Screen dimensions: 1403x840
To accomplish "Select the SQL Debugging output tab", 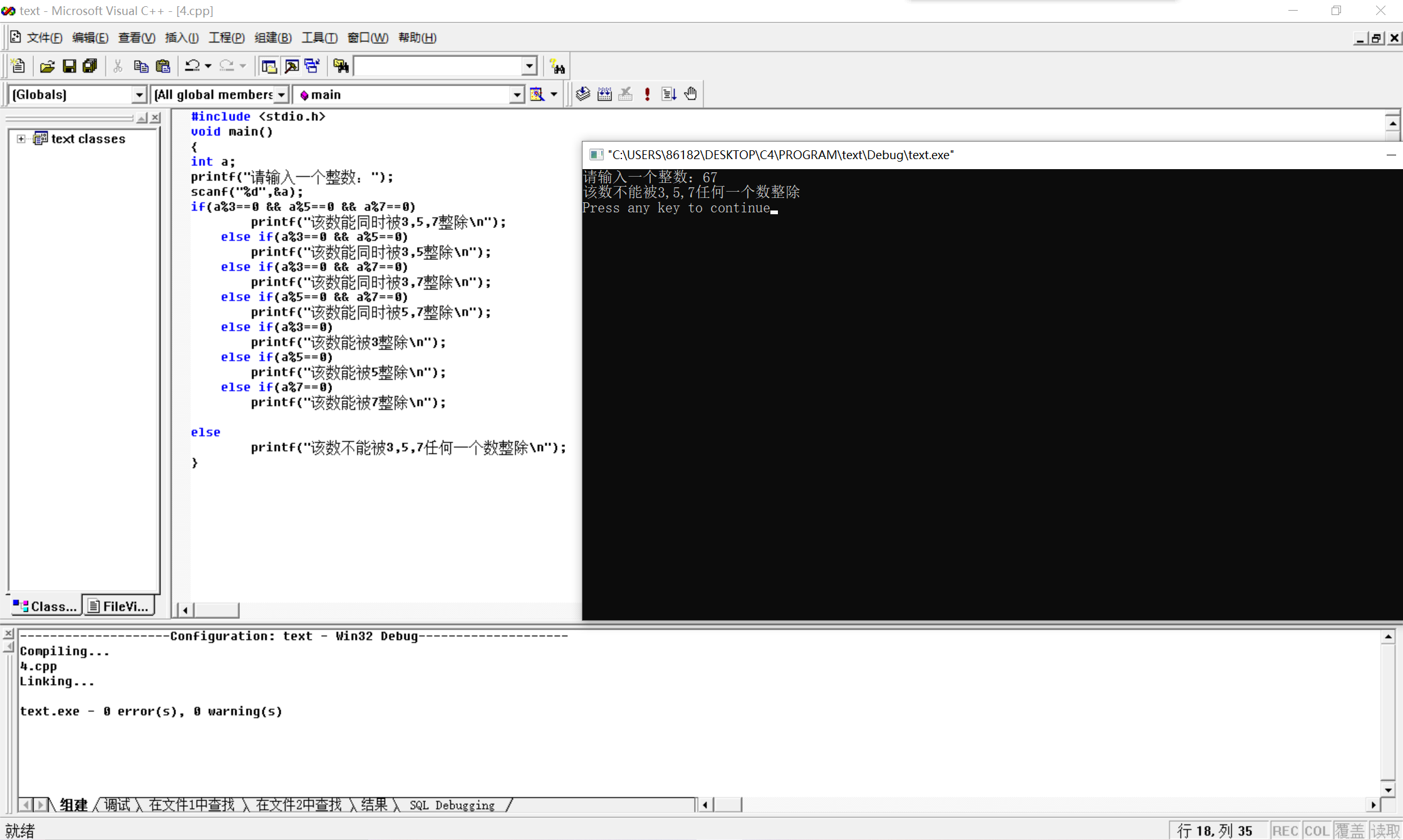I will (x=452, y=805).
